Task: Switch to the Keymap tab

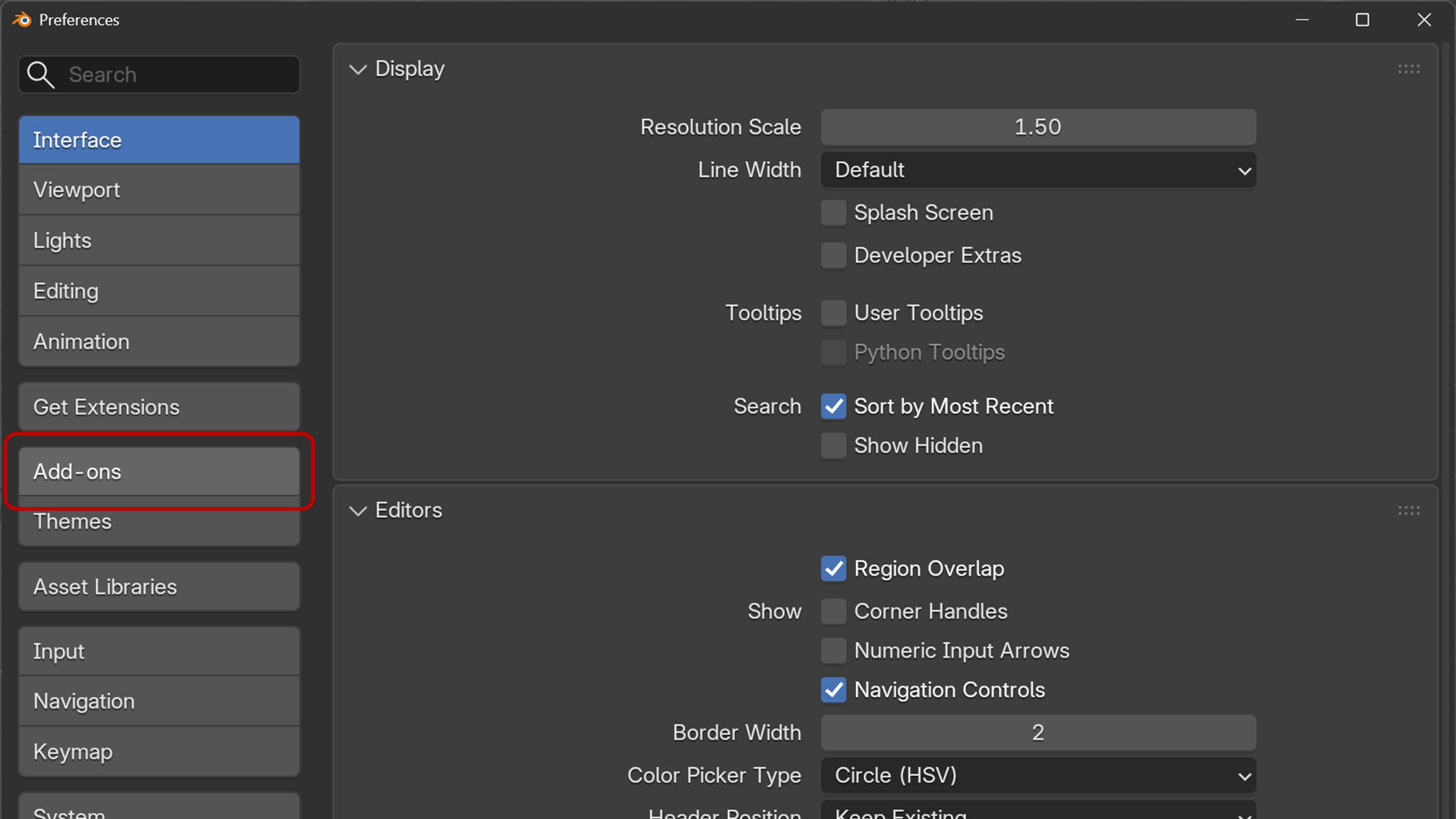Action: [x=159, y=752]
